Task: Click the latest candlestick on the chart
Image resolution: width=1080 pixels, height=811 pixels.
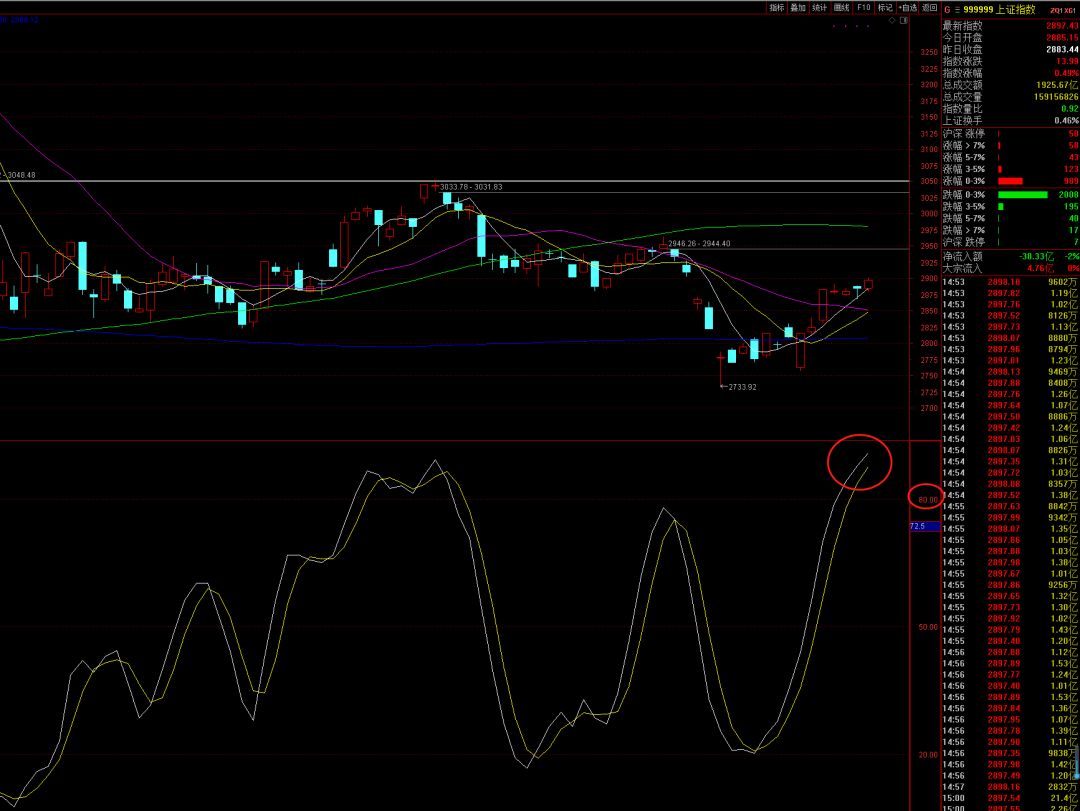Action: click(x=869, y=283)
